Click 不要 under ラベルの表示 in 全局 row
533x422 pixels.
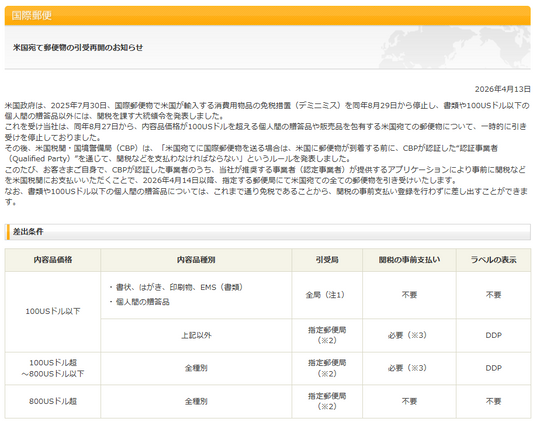[494, 295]
